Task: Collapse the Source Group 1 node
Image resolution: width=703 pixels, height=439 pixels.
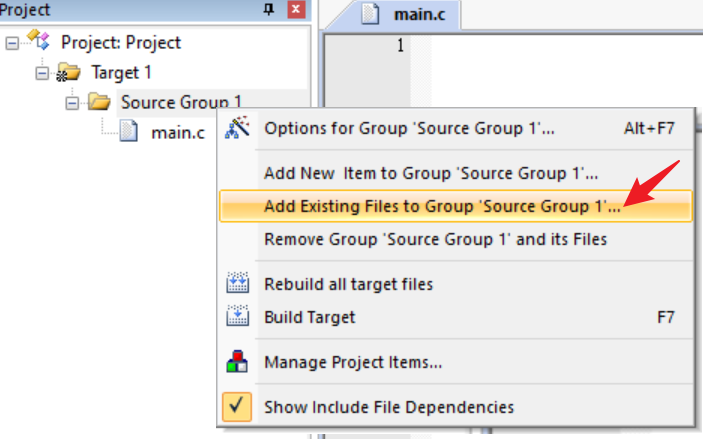Action: point(72,102)
